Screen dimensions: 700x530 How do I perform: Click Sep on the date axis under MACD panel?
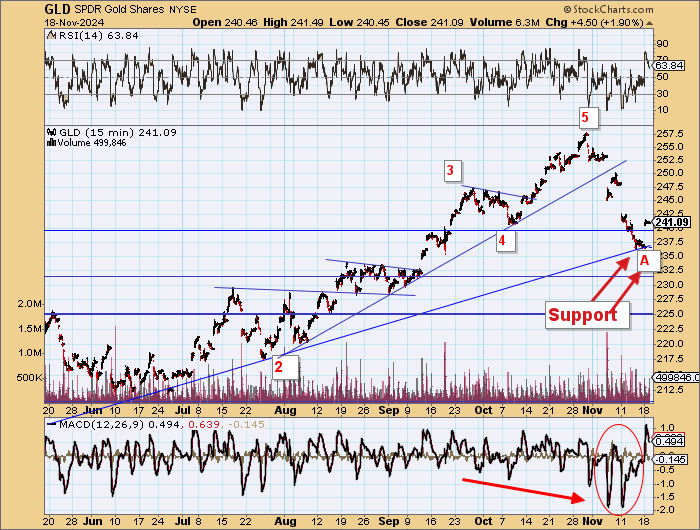[x=388, y=521]
